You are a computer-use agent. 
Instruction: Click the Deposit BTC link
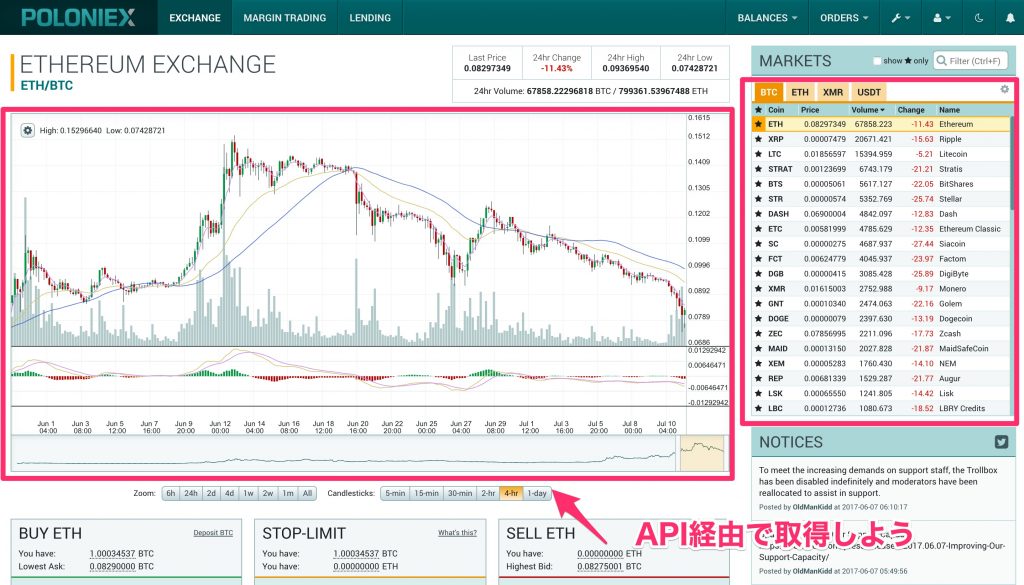[213, 533]
